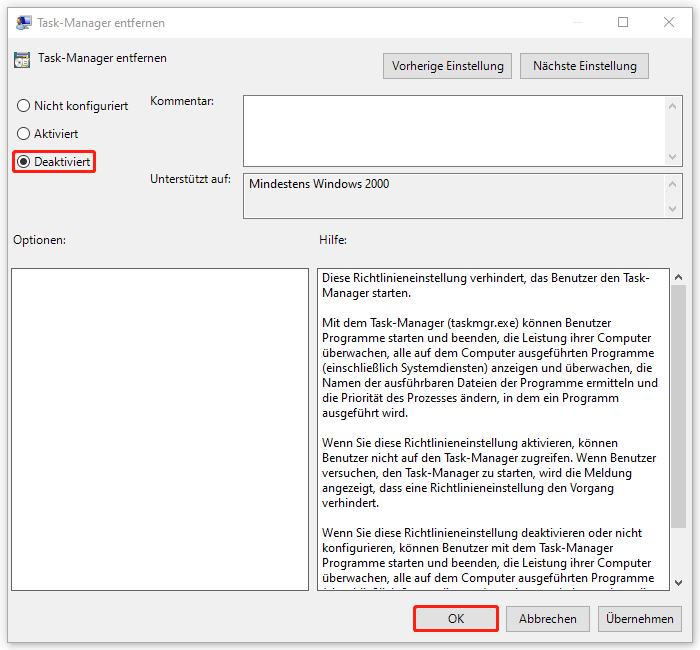700x650 pixels.
Task: Click the Optionen label
Action: point(39,240)
